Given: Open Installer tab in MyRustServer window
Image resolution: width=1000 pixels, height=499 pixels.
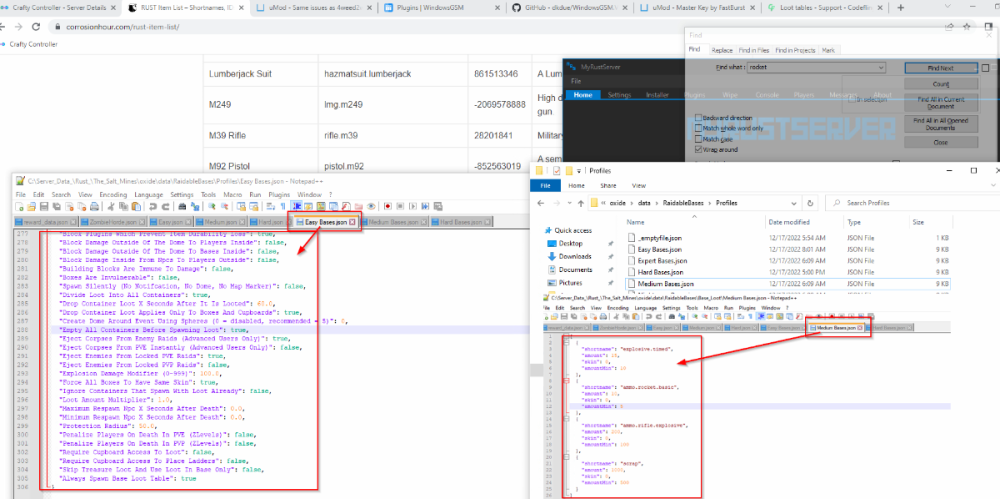Looking at the screenshot, I should [x=658, y=95].
